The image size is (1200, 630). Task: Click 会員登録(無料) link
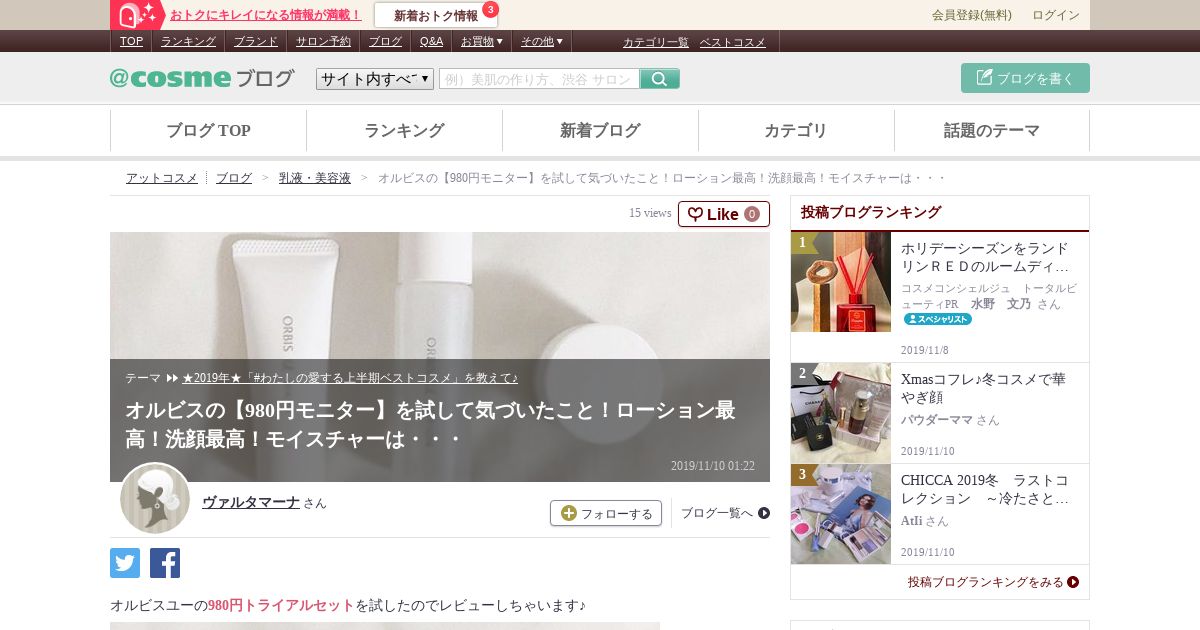[x=971, y=15]
